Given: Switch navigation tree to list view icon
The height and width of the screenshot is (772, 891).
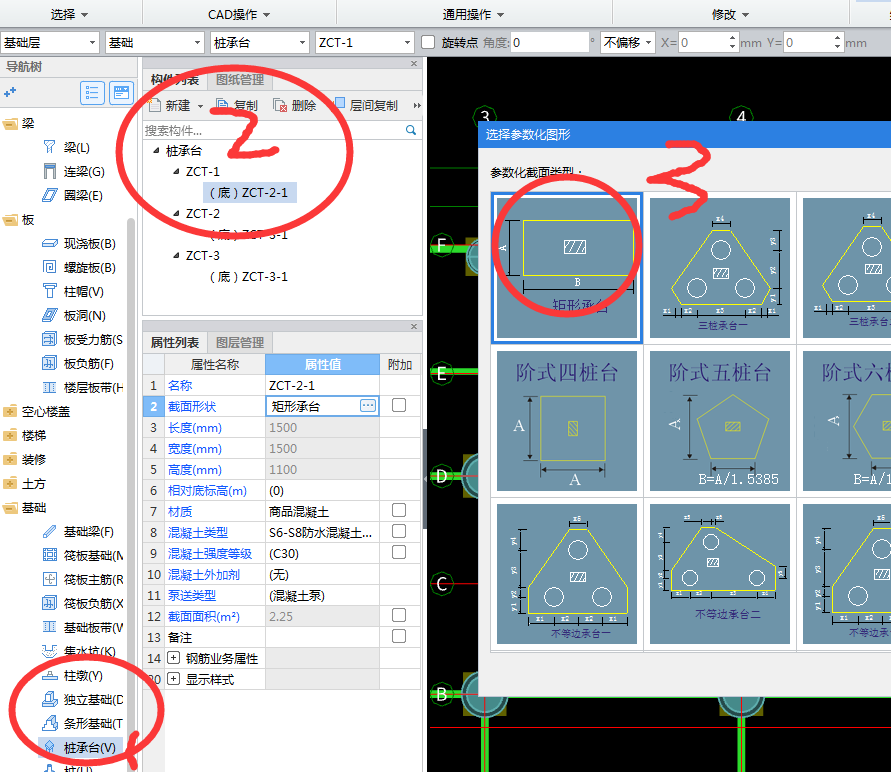Looking at the screenshot, I should tap(92, 93).
